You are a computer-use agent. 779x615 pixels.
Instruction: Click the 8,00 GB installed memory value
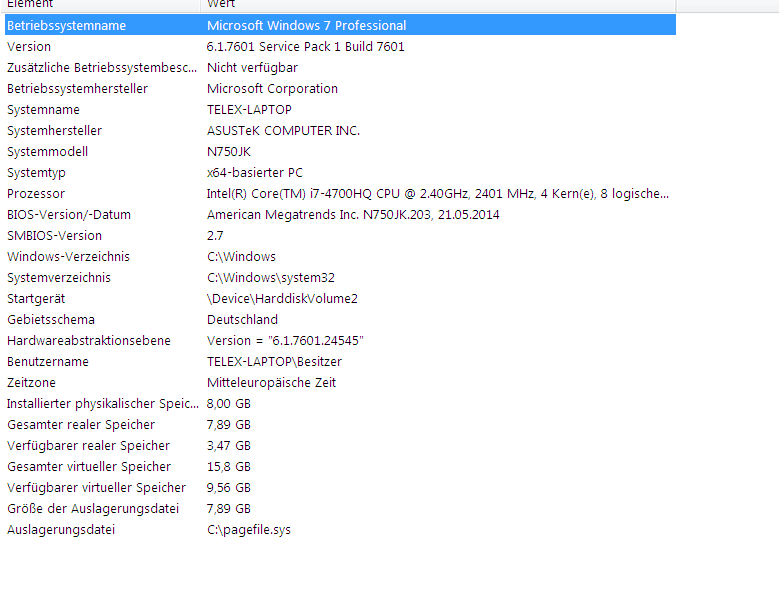[229, 403]
